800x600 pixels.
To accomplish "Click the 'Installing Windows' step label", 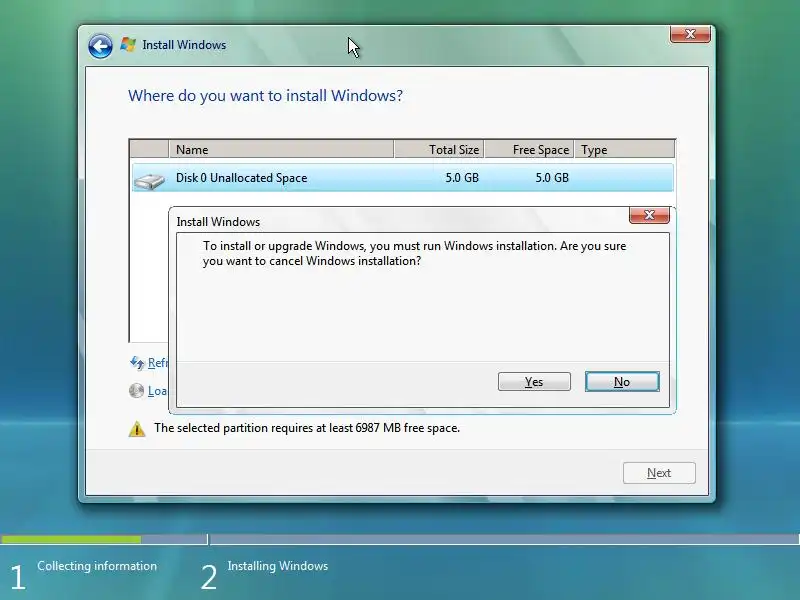I will click(278, 566).
